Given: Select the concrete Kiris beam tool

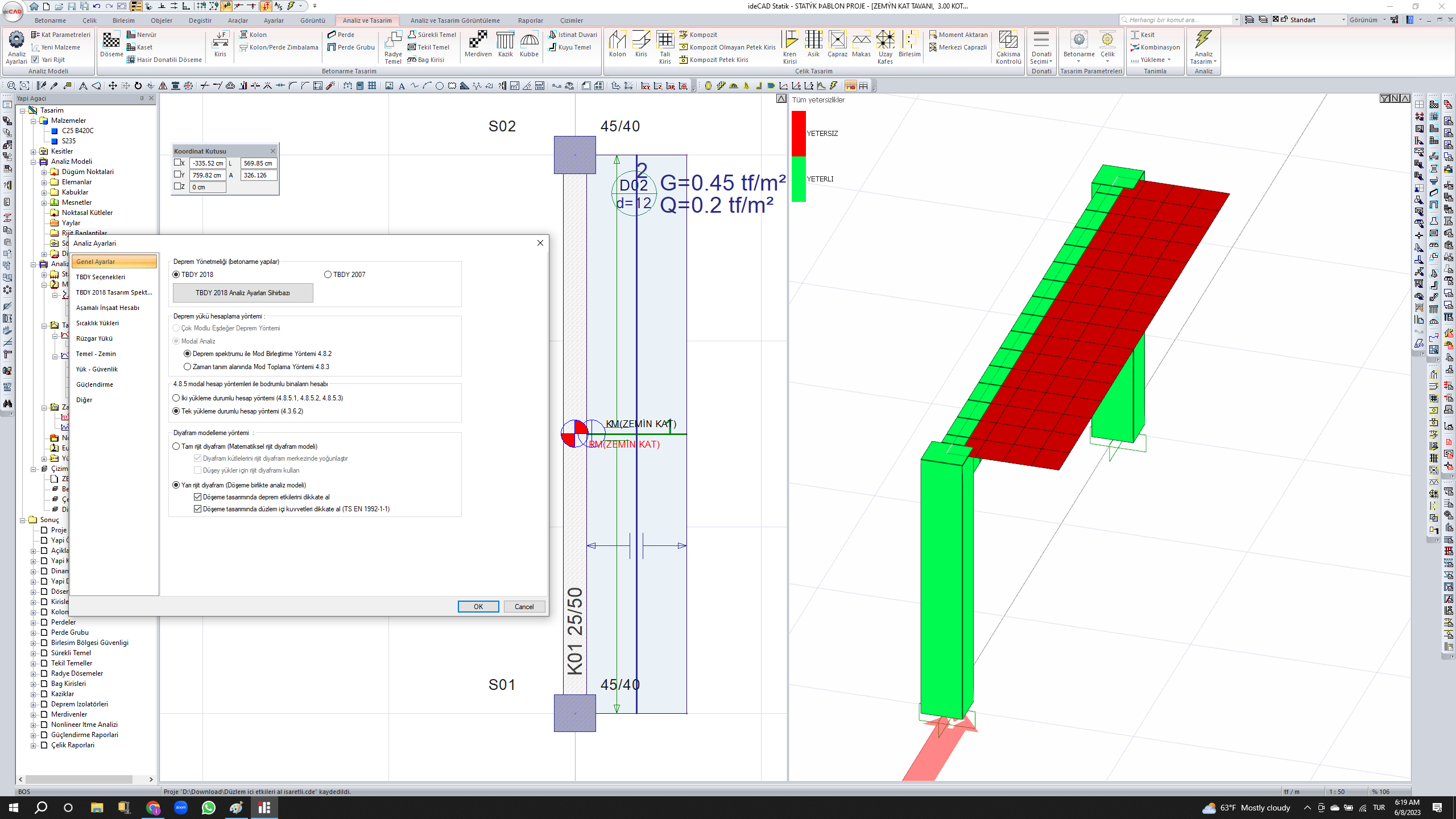Looking at the screenshot, I should [x=220, y=44].
